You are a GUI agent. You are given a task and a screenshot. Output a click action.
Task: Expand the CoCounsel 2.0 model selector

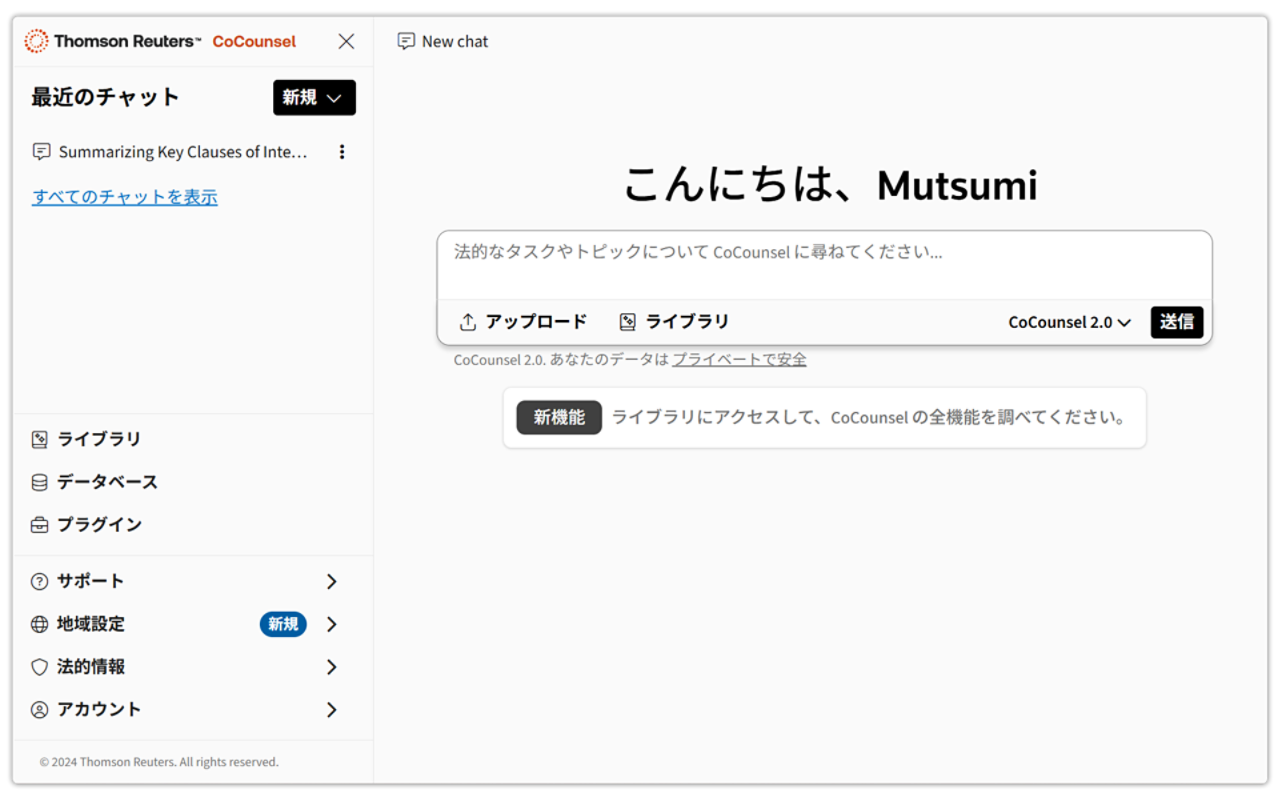pos(1068,321)
